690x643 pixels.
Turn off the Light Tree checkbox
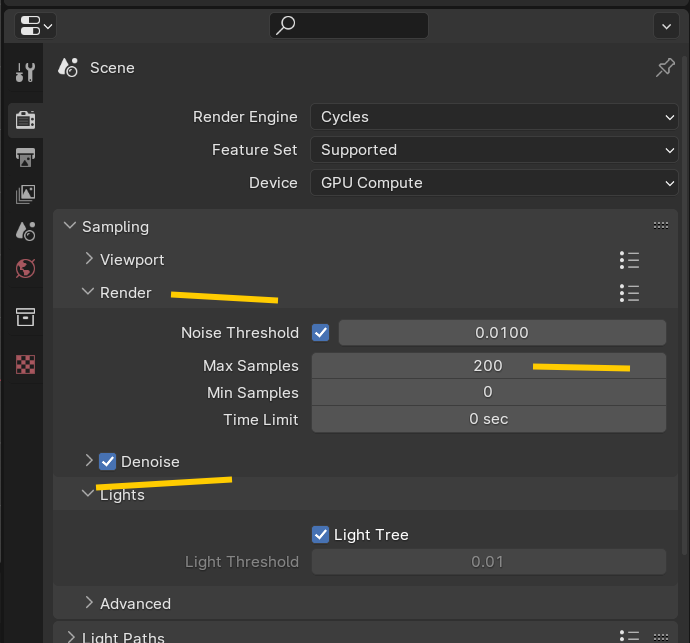(321, 534)
